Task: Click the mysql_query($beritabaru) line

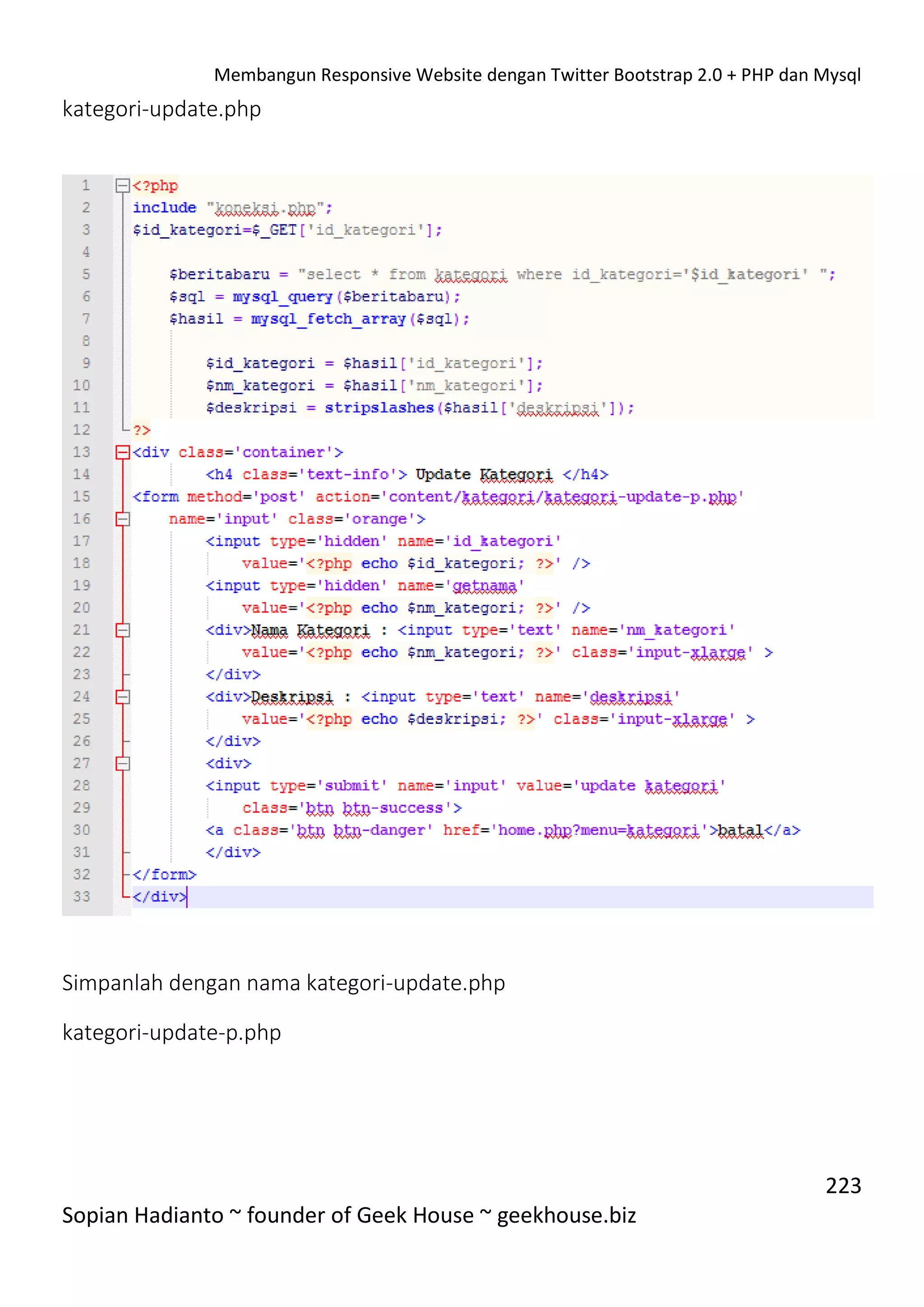Action: (x=314, y=297)
